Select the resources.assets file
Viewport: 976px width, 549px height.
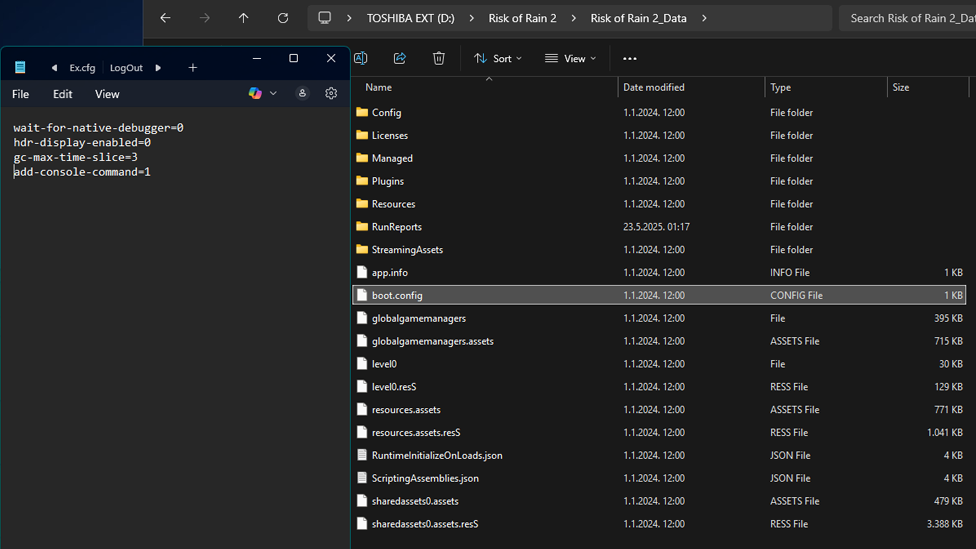pyautogui.click(x=659, y=410)
